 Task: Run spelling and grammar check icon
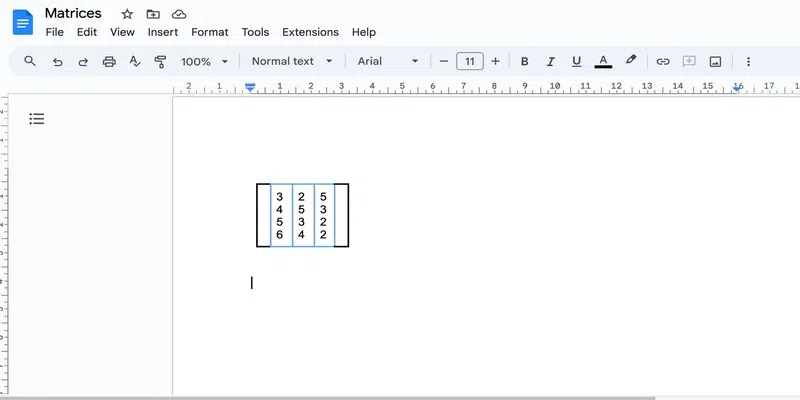coord(135,62)
